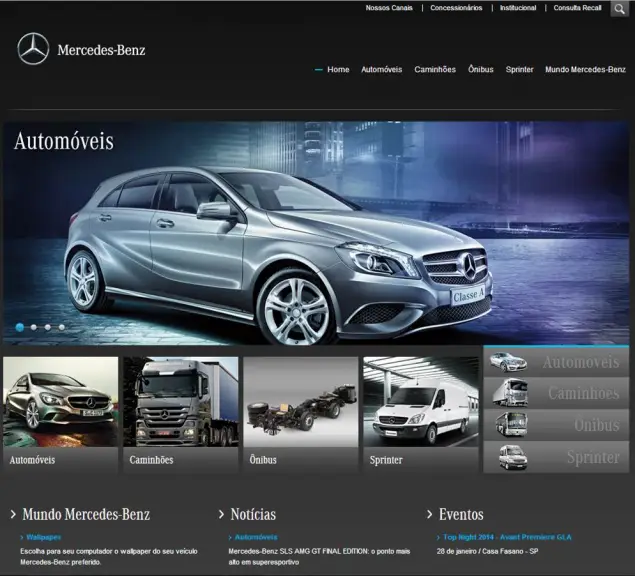The image size is (635, 576).
Task: Click Notícias section heading
Action: point(253,514)
